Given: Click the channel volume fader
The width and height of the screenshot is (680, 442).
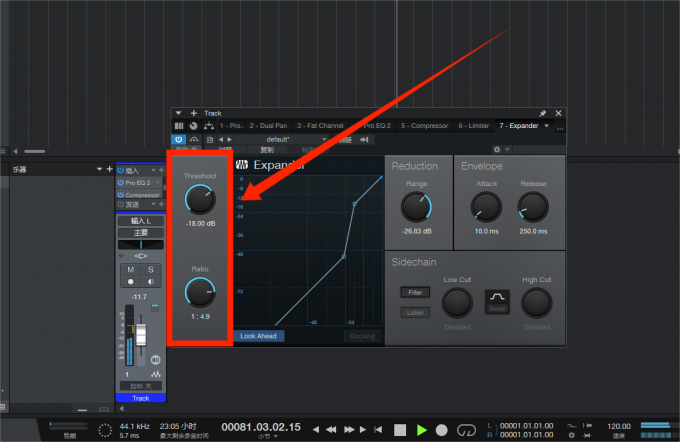Looking at the screenshot, I should (x=141, y=334).
